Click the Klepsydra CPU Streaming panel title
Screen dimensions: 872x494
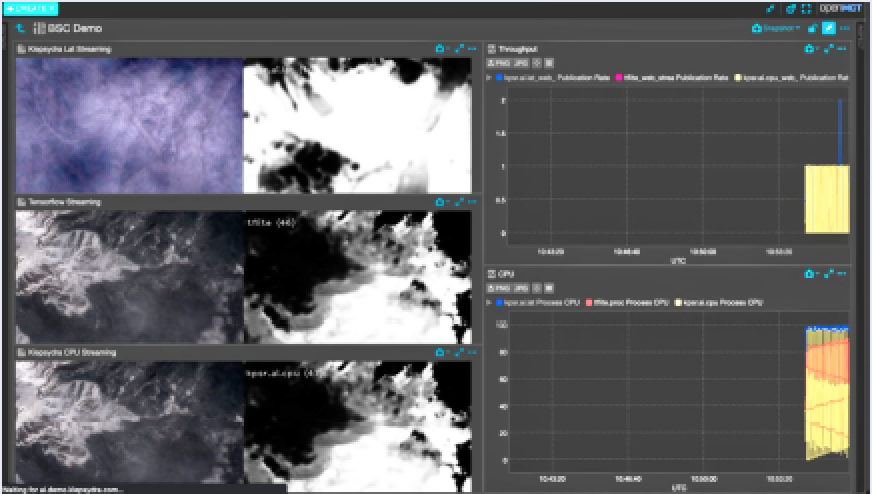coord(72,352)
